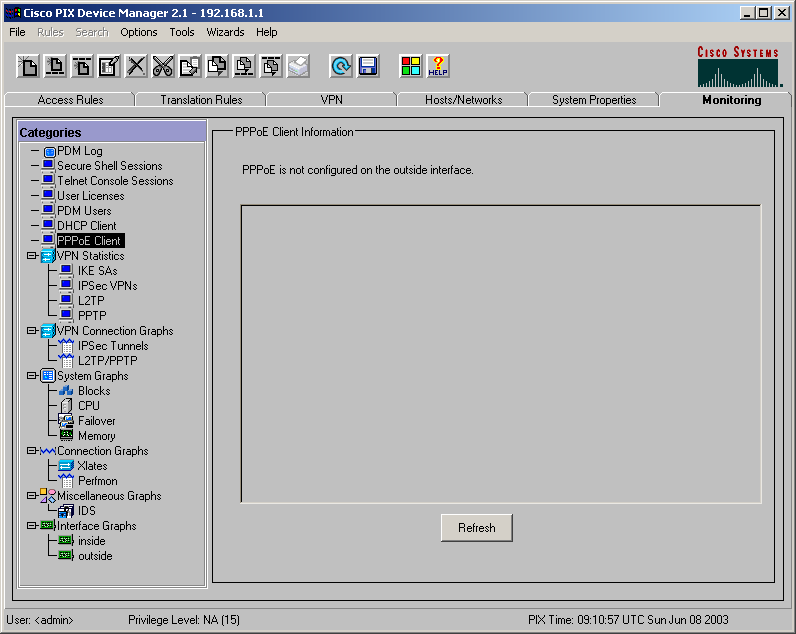Open the Help menu
This screenshot has height=634, width=796.
[267, 32]
